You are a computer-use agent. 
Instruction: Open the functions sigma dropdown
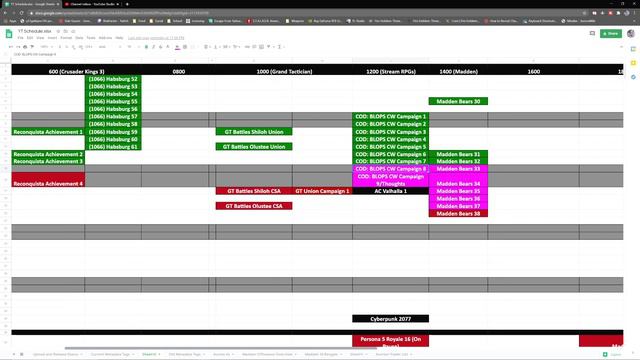point(280,47)
